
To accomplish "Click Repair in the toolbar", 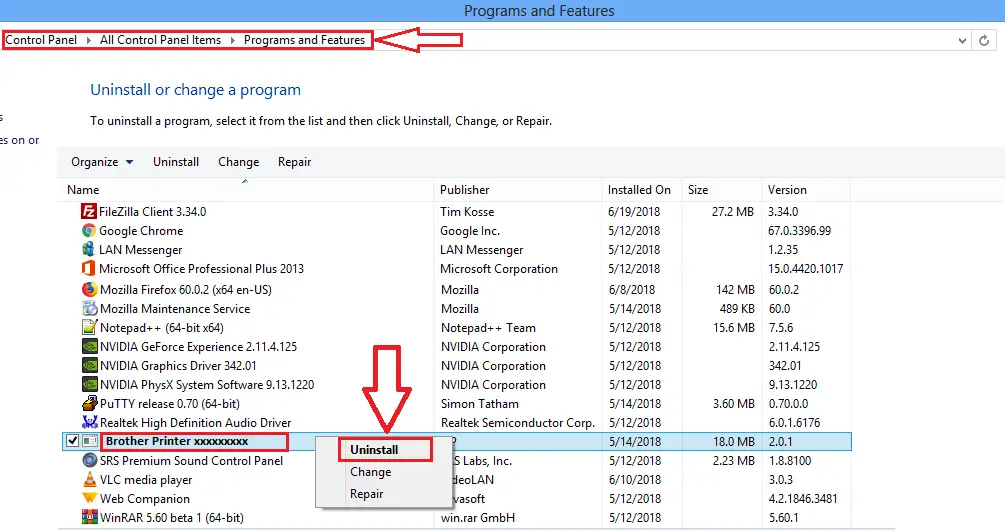I will click(x=294, y=162).
